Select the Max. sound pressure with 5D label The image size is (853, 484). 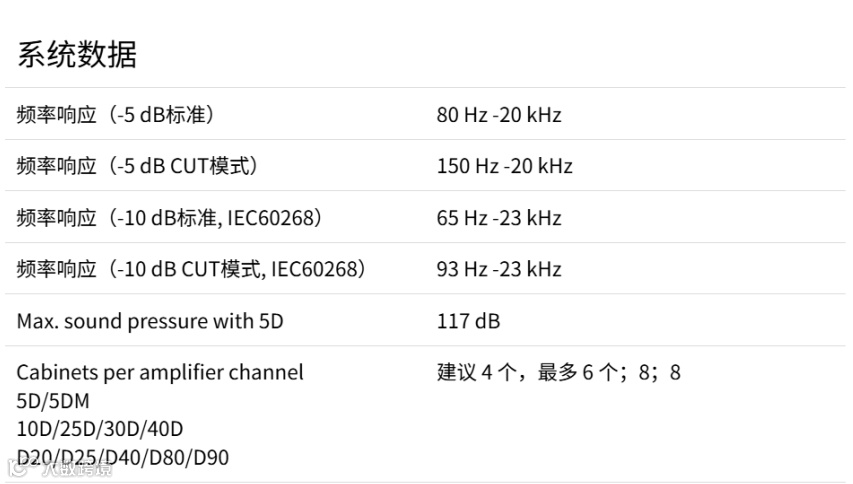pyautogui.click(x=150, y=321)
